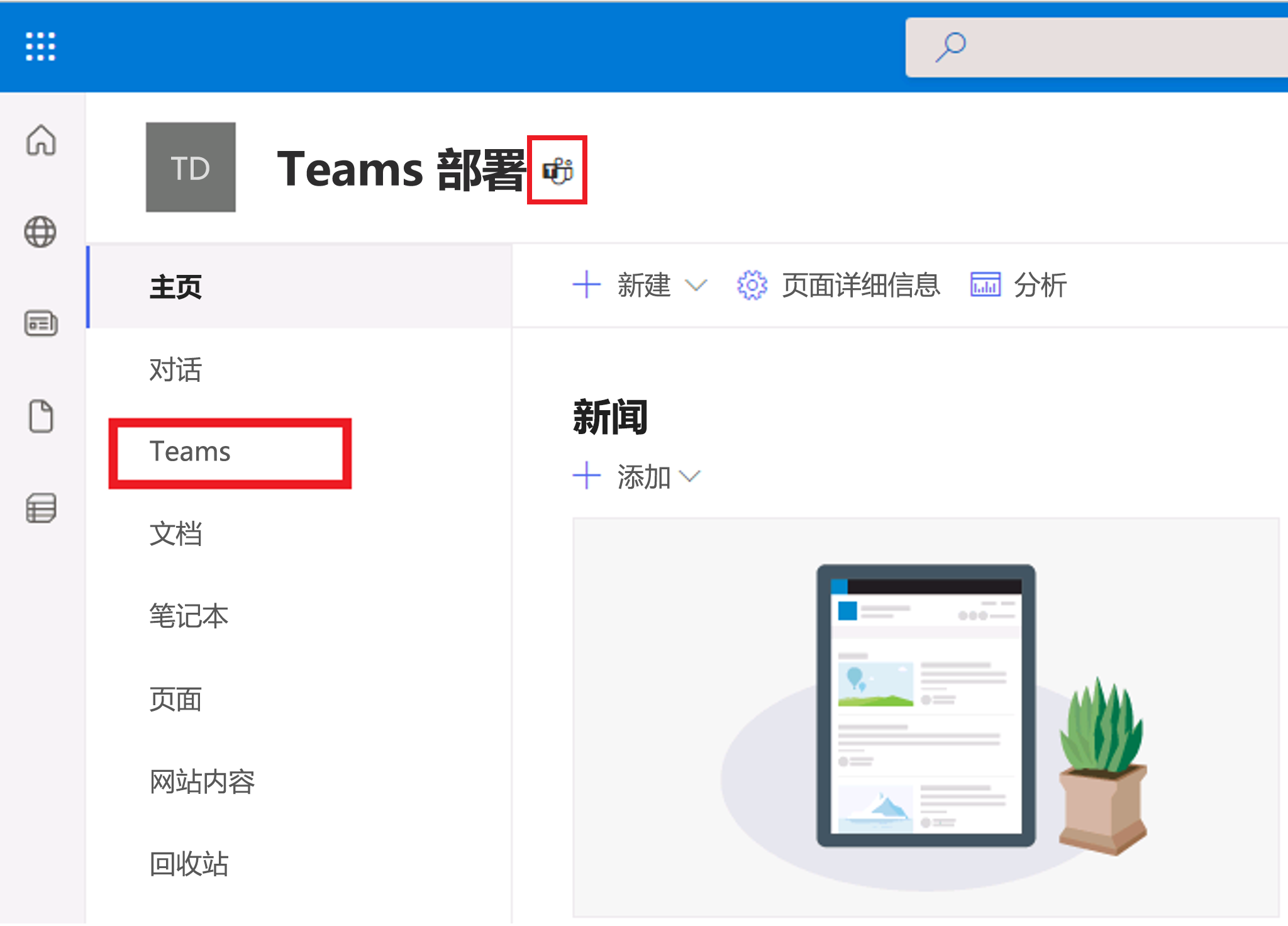Click the search magnifier icon

coord(950,47)
